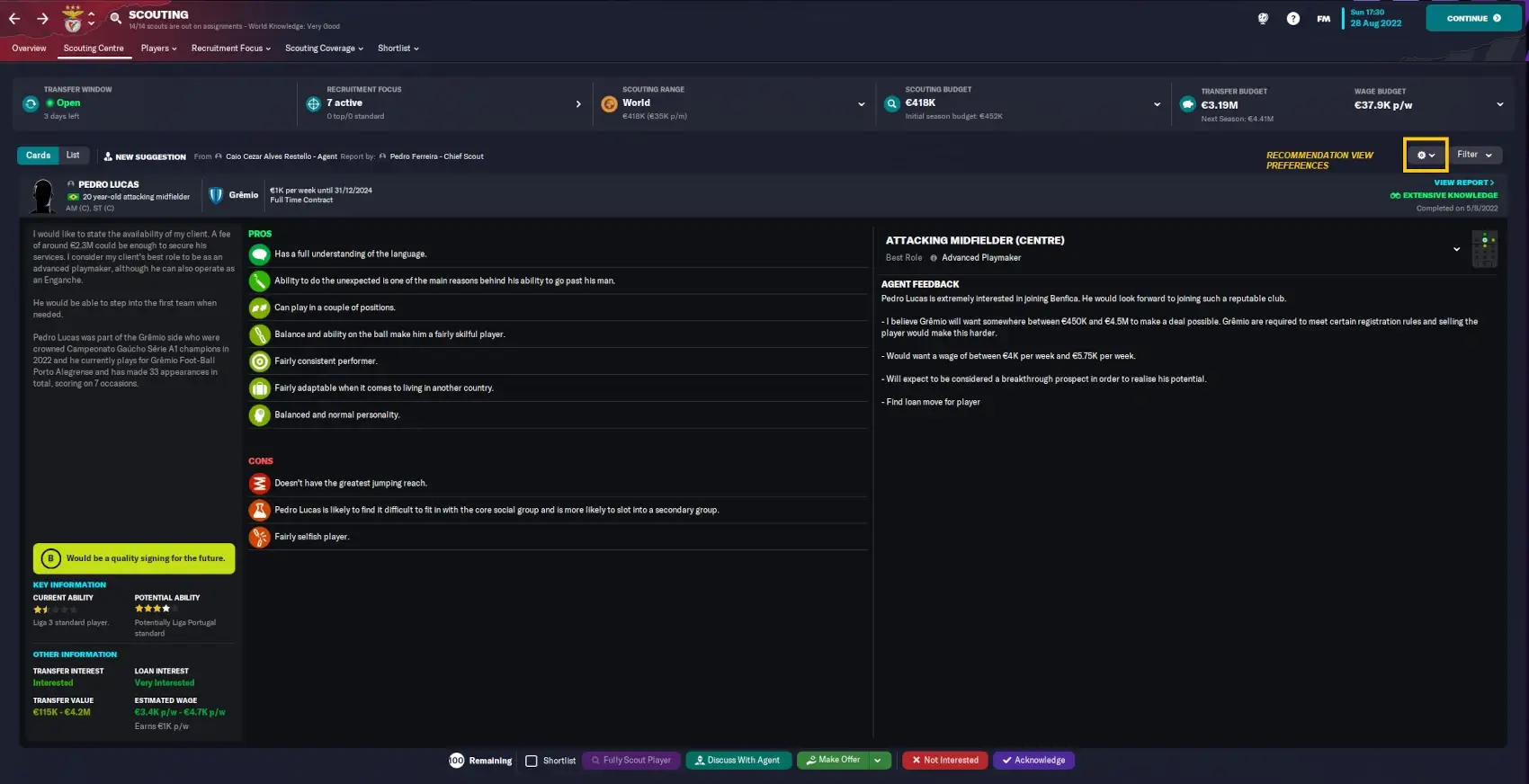Click the social group con icon
Image resolution: width=1529 pixels, height=784 pixels.
click(x=259, y=510)
